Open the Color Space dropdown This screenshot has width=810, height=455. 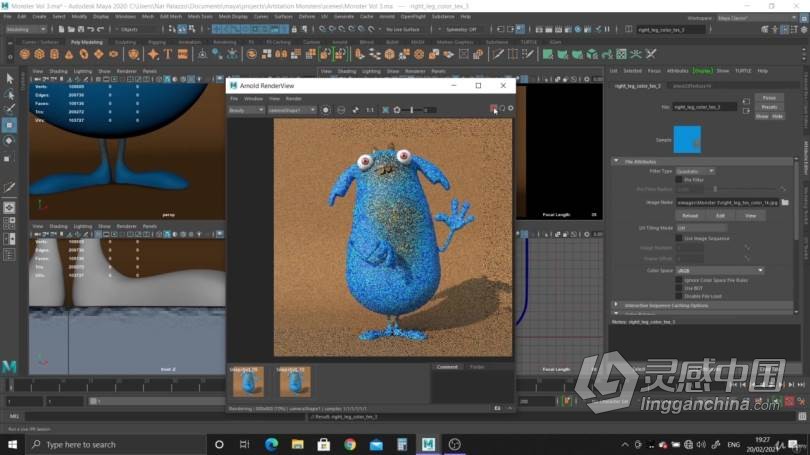pyautogui.click(x=720, y=271)
